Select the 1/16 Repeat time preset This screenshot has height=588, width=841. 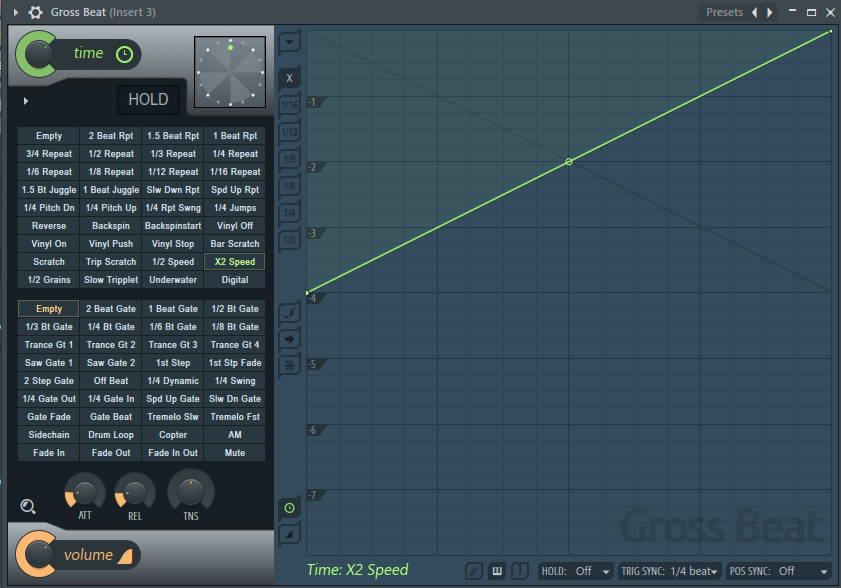click(235, 172)
